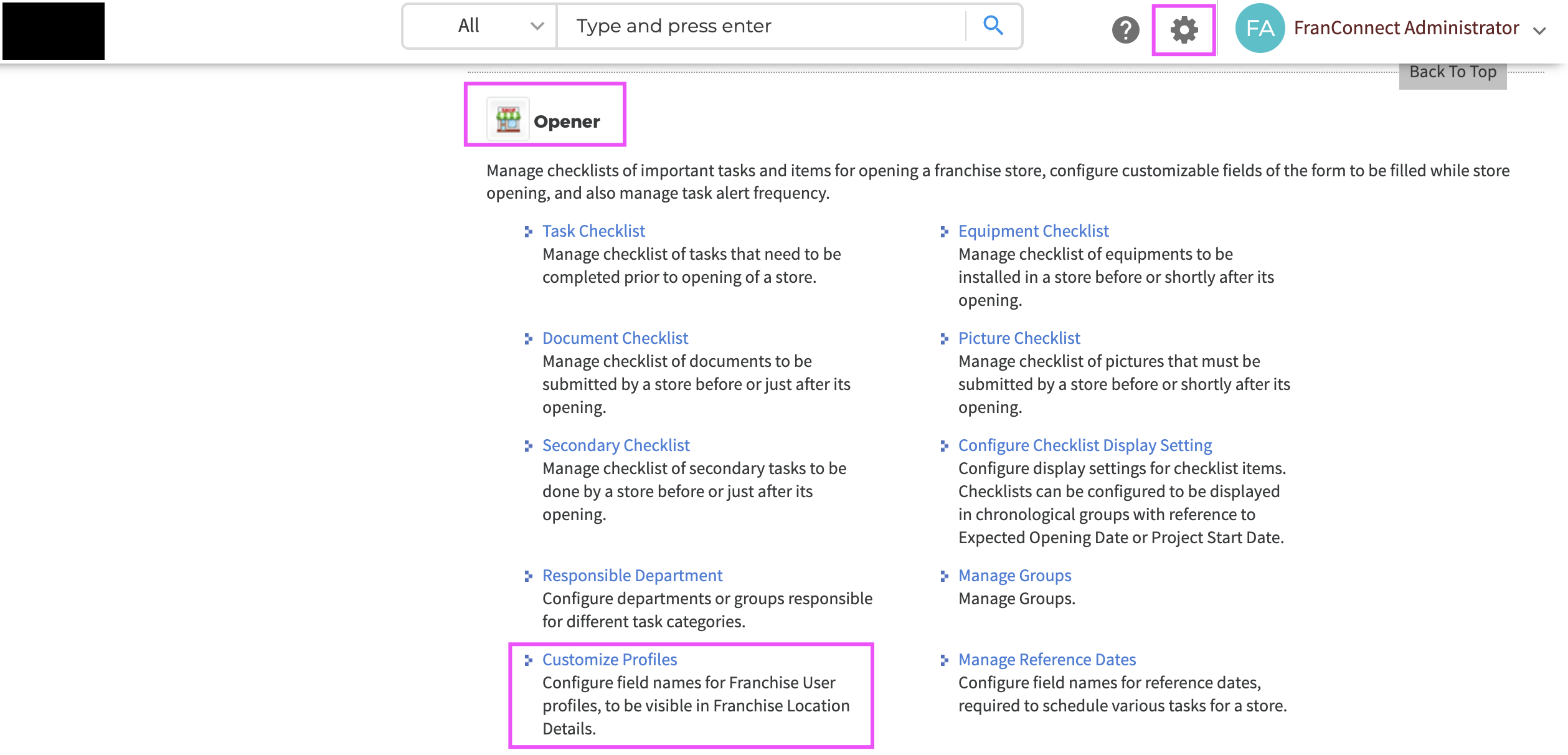Open Manage Reference Dates link

(1047, 660)
